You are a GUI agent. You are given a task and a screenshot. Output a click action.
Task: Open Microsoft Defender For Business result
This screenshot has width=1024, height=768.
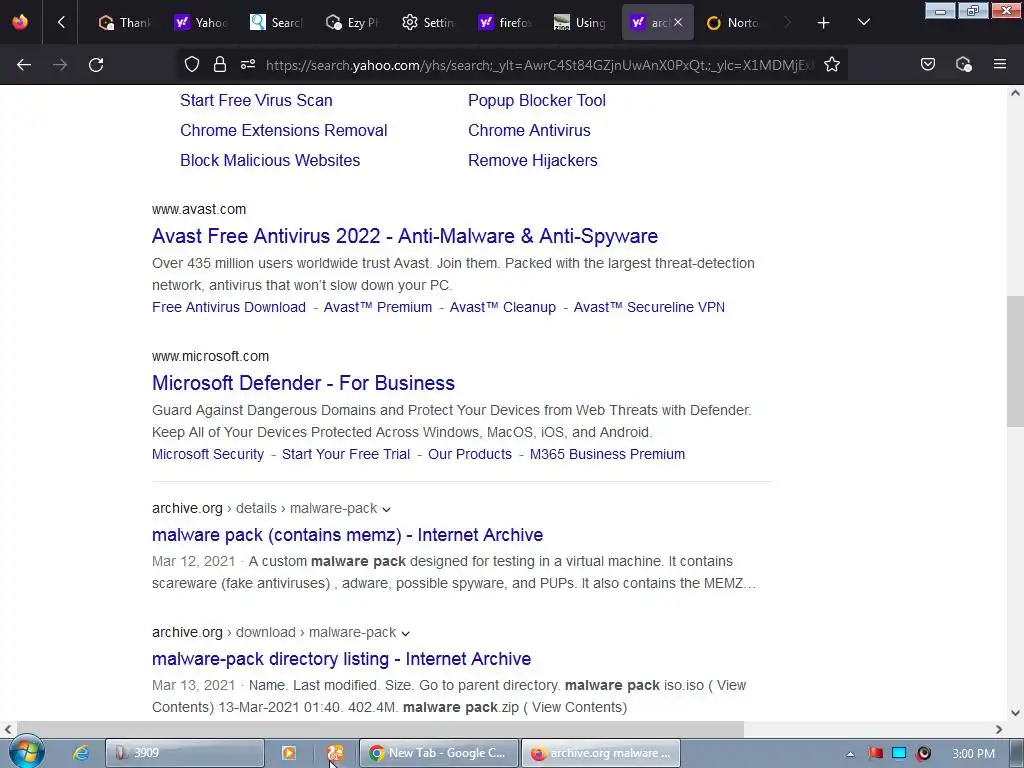(x=303, y=383)
